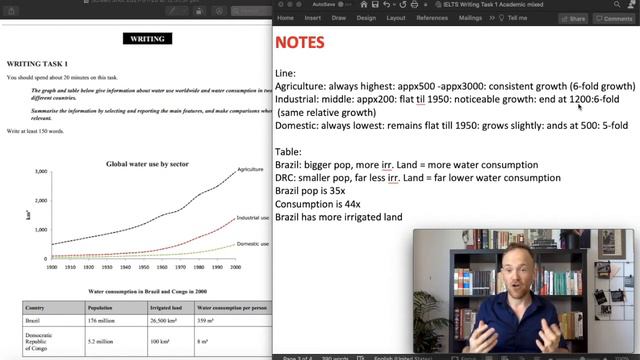Click the 'Brazil: bigger pop' line
This screenshot has height=360, width=640.
pyautogui.click(x=407, y=165)
